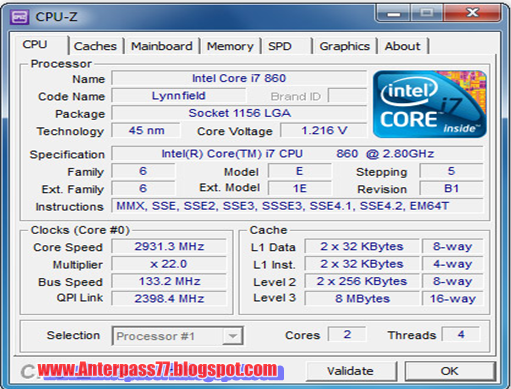Close the CPU-Z window
The image size is (511, 389).
coord(472,13)
